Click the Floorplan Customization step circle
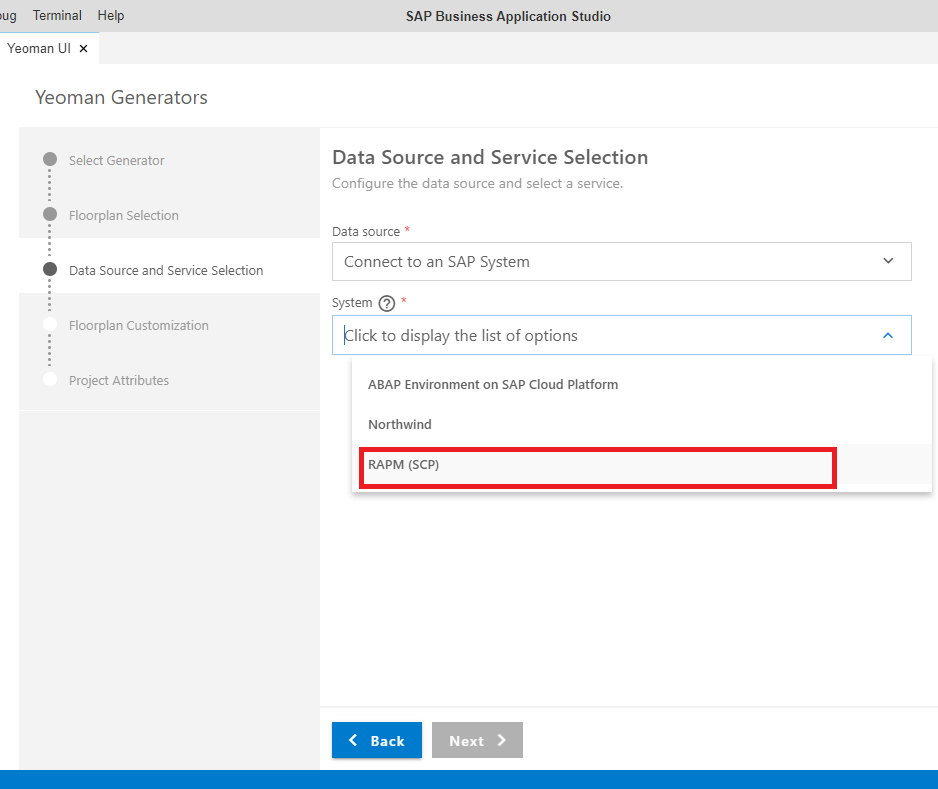938x789 pixels. click(x=50, y=324)
